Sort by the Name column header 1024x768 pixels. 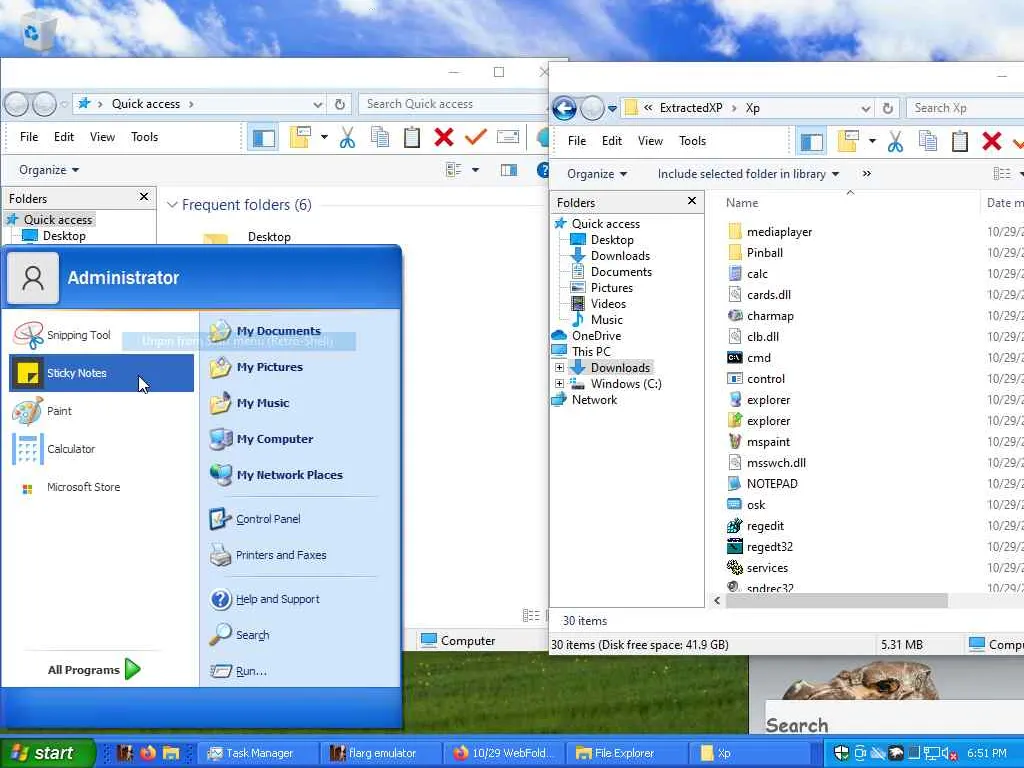click(742, 203)
